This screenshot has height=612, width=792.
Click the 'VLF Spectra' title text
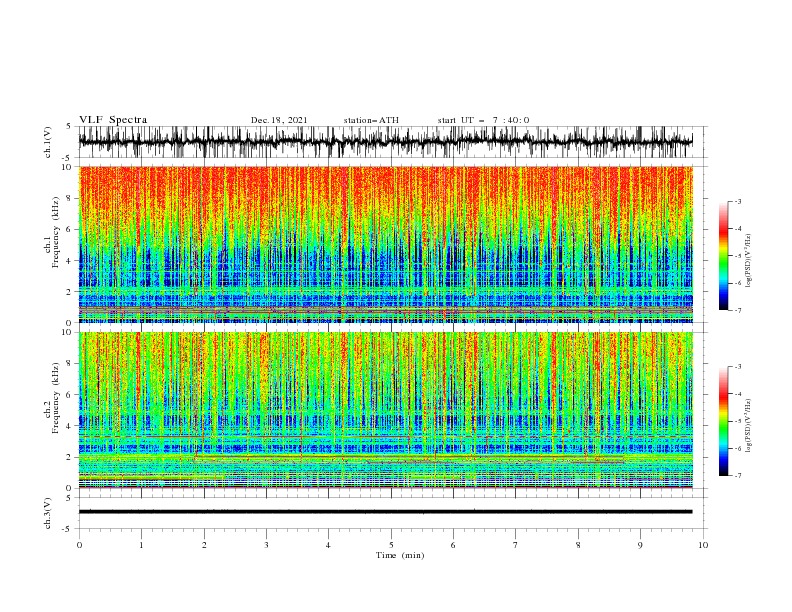pos(113,120)
